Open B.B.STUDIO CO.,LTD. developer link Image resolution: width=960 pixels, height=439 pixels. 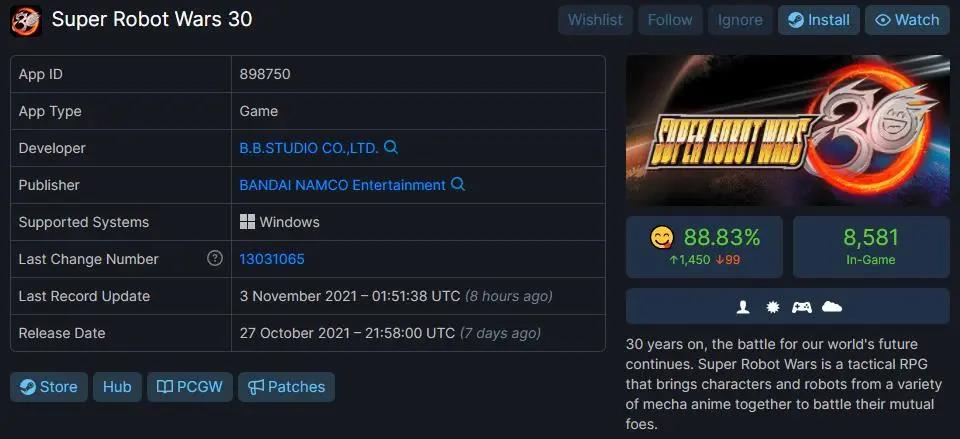309,148
